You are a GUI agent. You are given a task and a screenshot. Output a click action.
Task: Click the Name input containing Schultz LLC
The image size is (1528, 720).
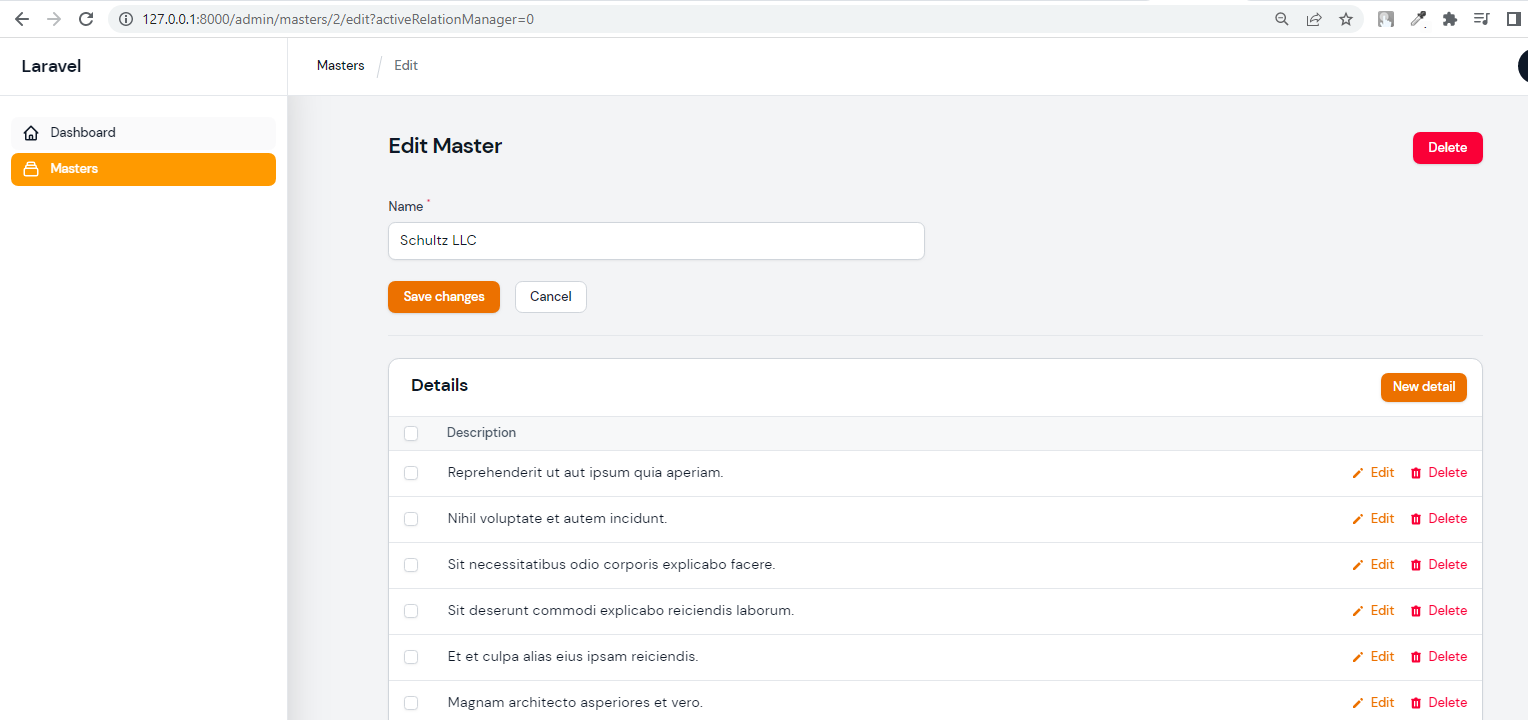656,241
